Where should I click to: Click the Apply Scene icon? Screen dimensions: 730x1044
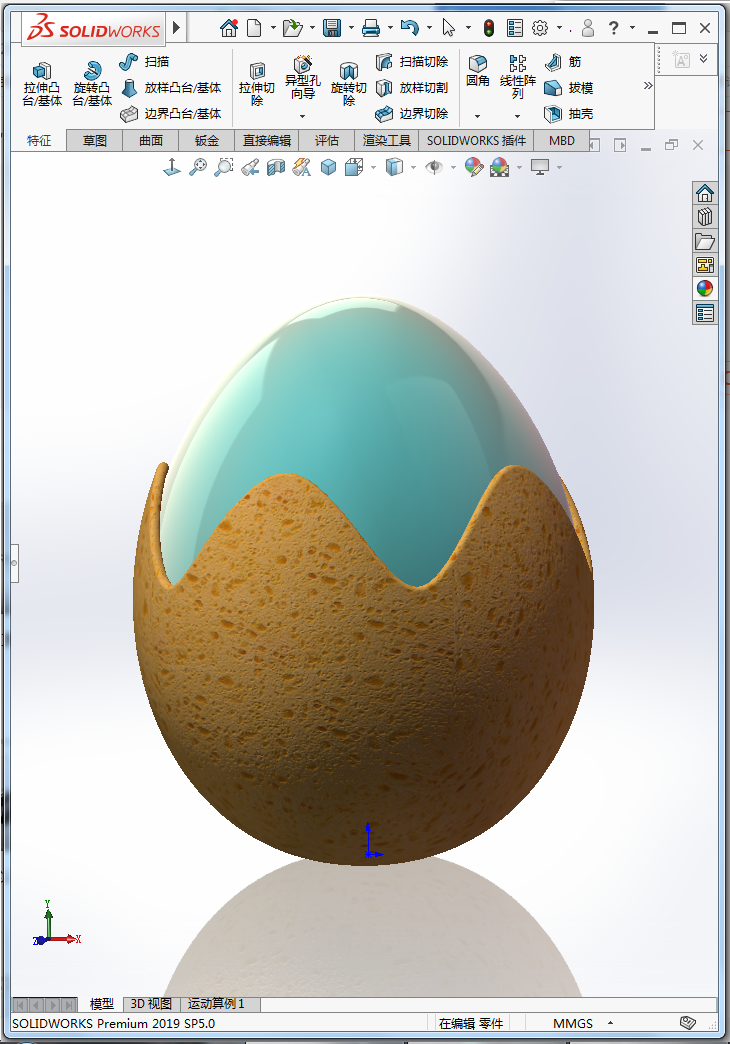(500, 167)
